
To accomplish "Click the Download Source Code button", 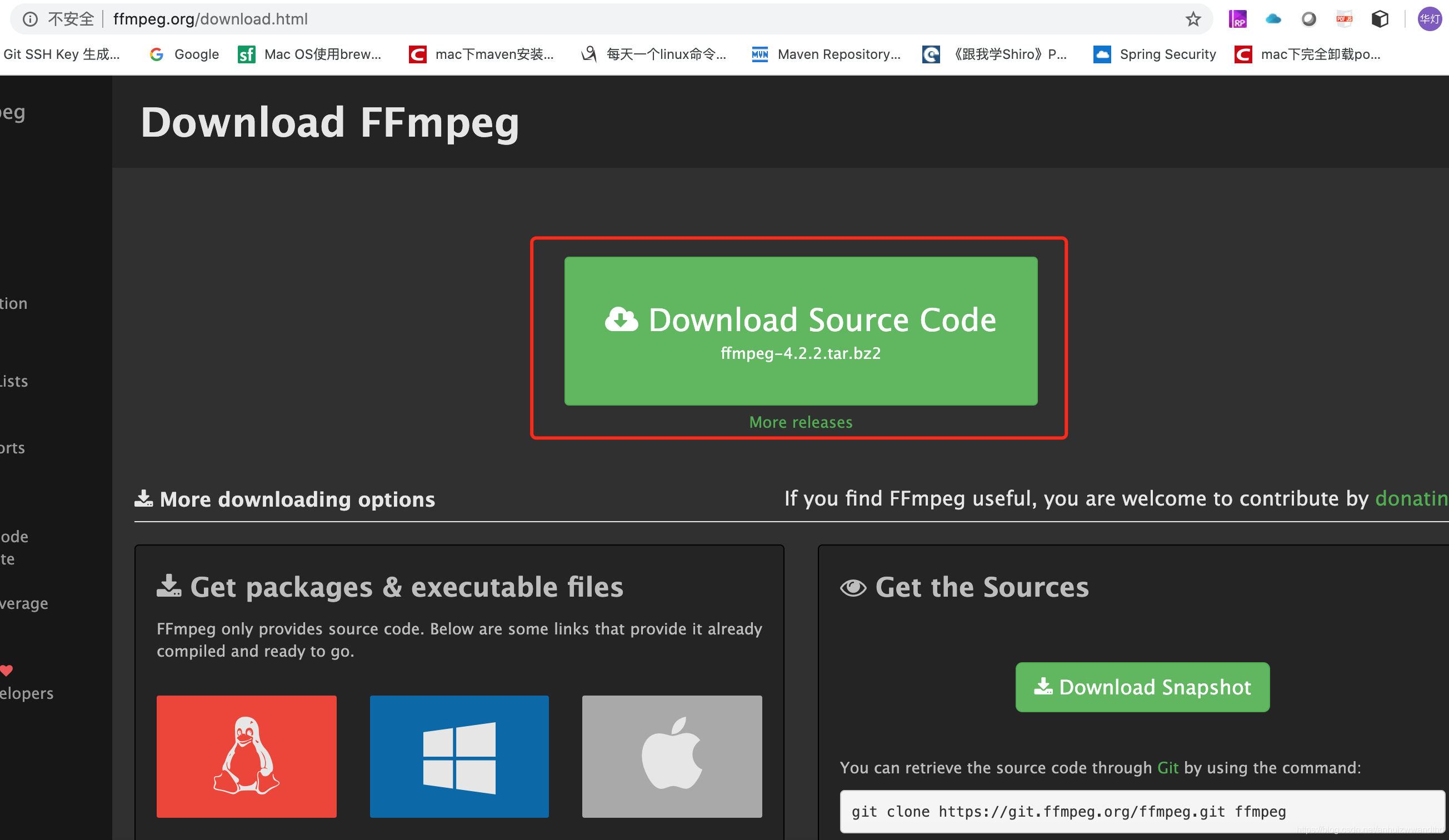I will pos(801,331).
